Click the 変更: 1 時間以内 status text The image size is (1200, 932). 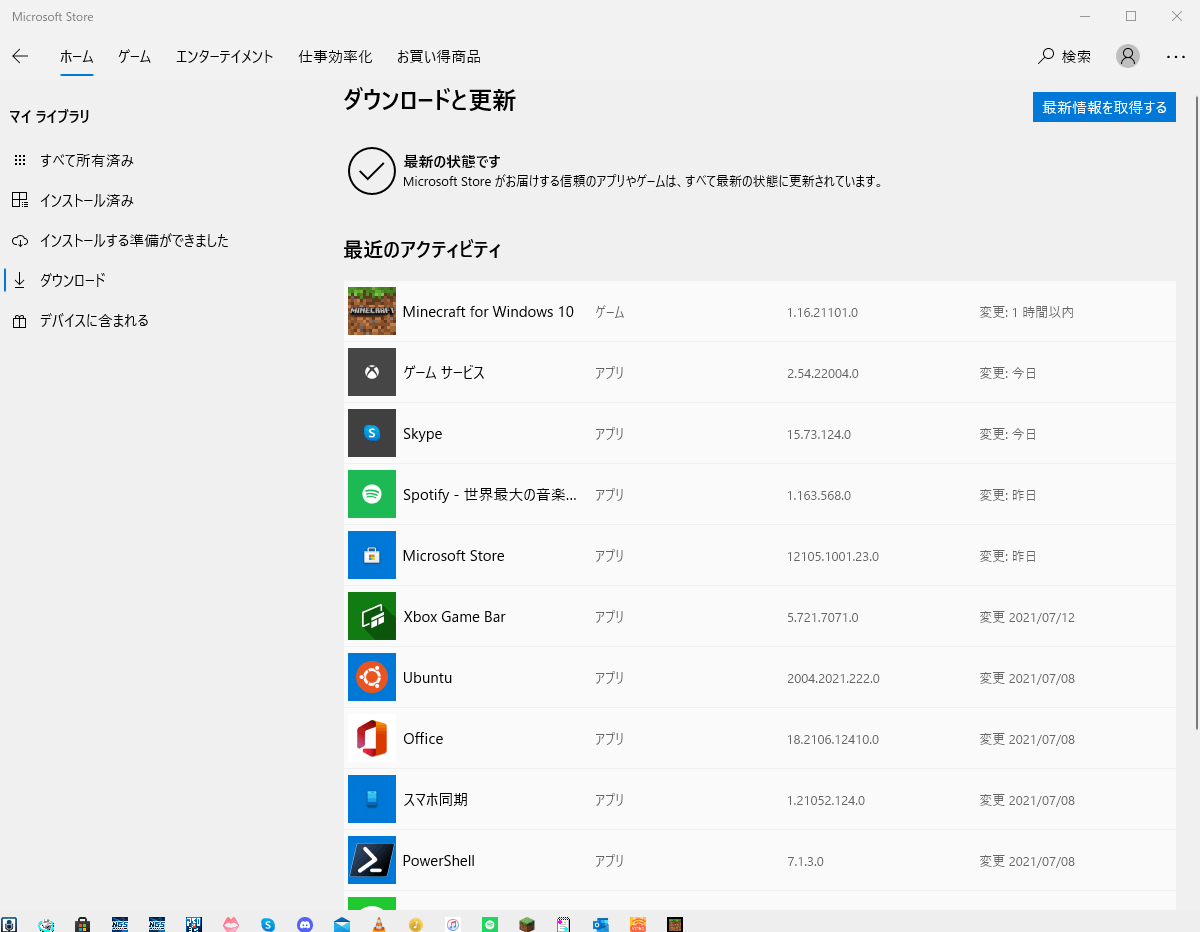click(x=1026, y=313)
